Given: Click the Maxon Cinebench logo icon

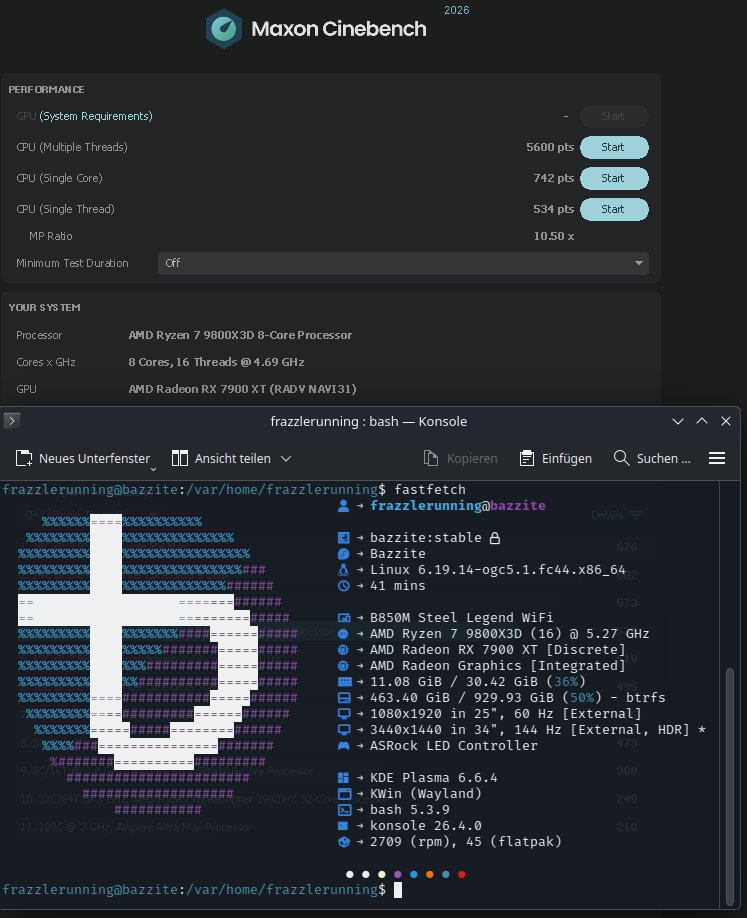Looking at the screenshot, I should pos(224,29).
